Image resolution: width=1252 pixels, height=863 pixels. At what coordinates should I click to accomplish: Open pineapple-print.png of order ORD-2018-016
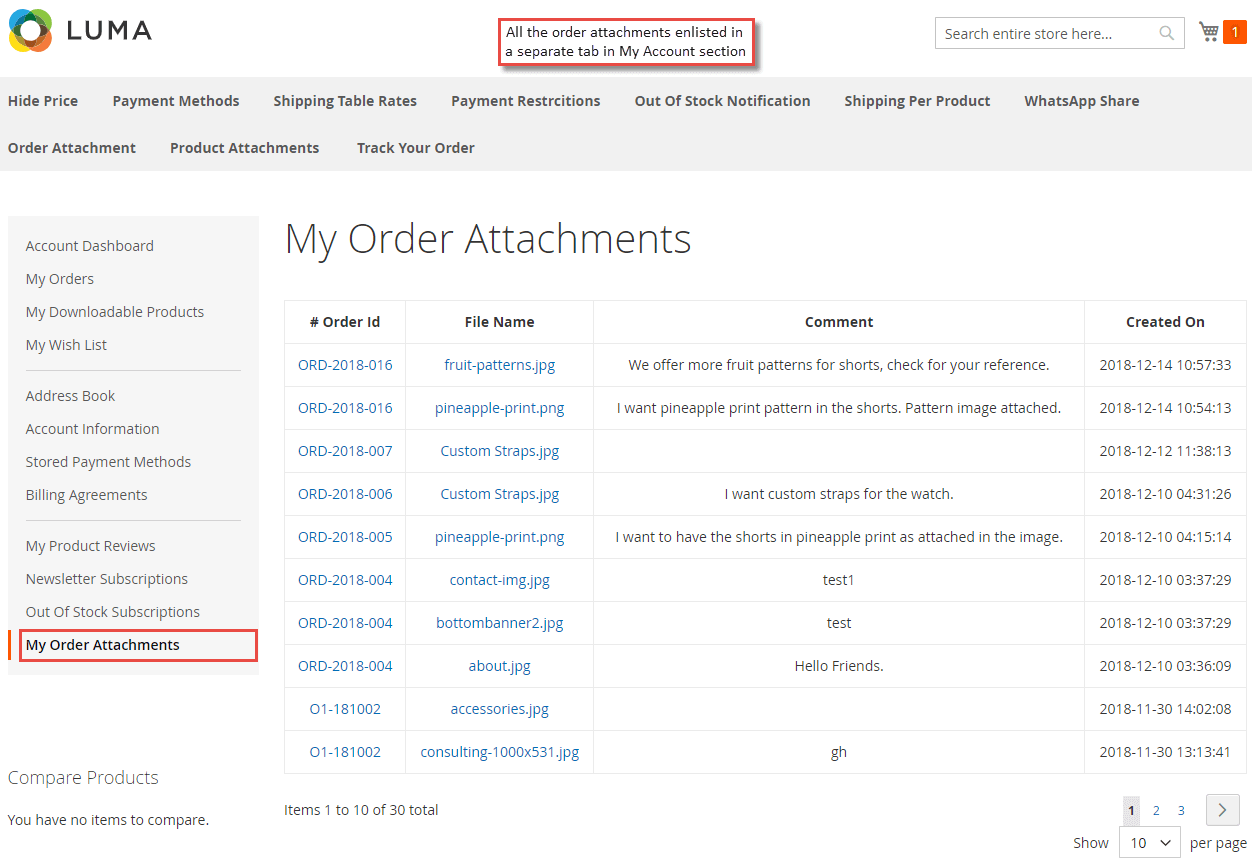coord(499,408)
